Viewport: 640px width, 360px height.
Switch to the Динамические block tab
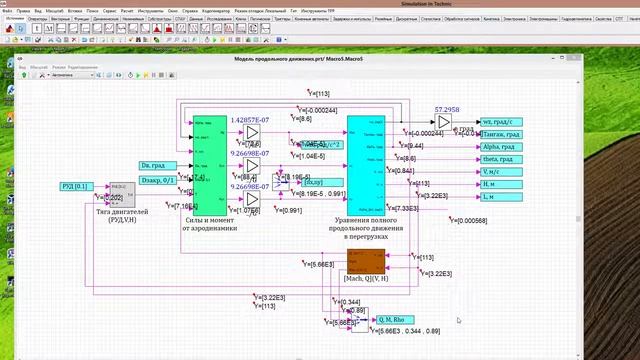106,19
